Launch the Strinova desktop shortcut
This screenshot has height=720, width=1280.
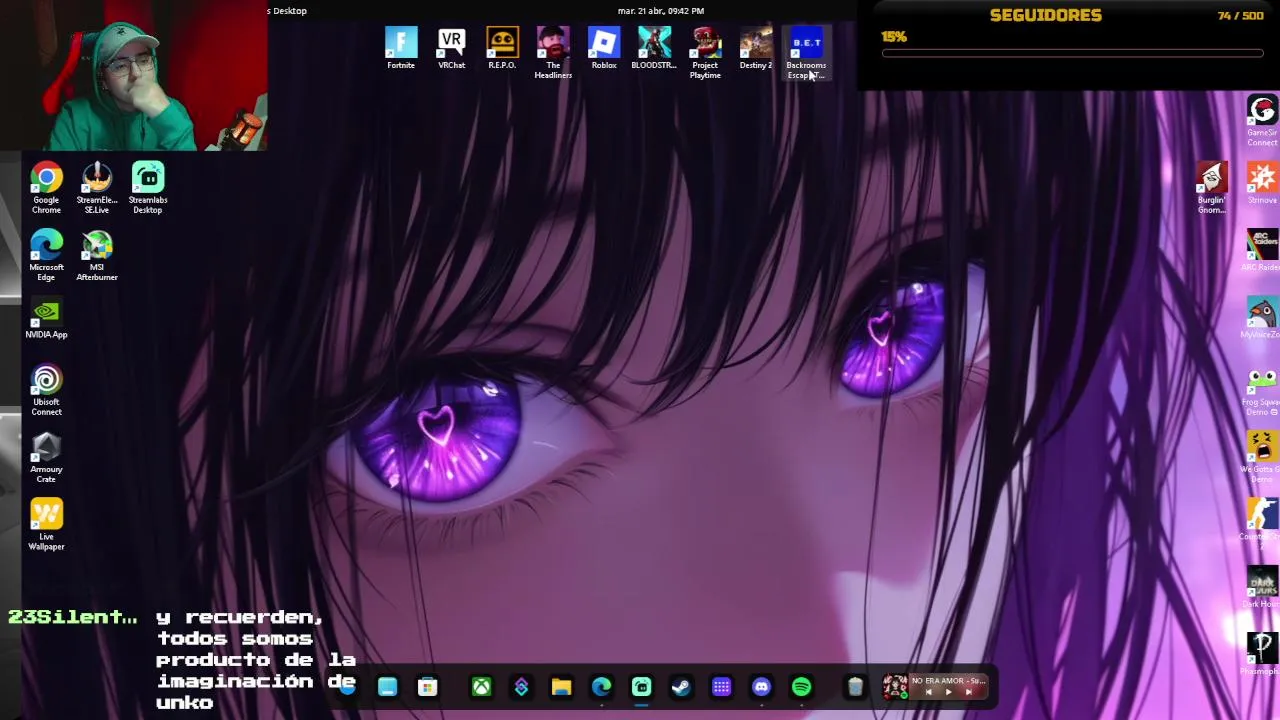pyautogui.click(x=1262, y=183)
